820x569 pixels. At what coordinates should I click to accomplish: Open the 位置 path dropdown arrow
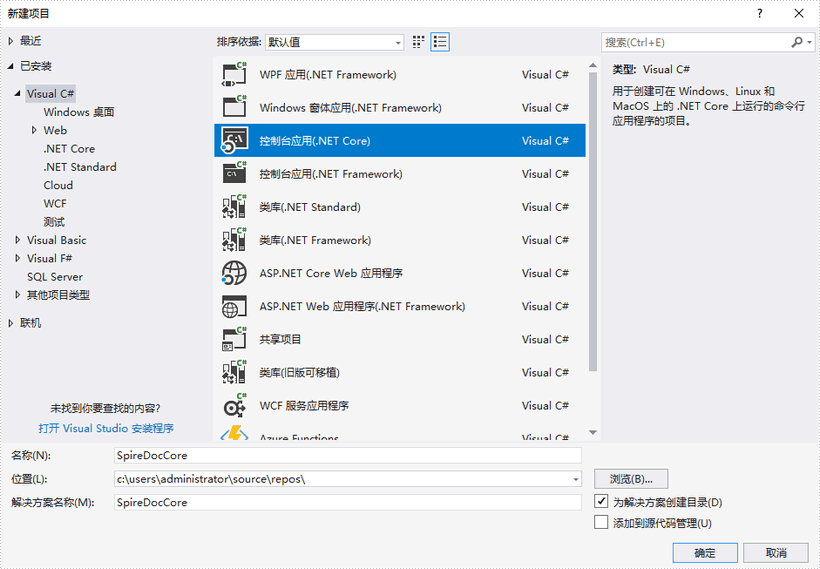pos(575,479)
